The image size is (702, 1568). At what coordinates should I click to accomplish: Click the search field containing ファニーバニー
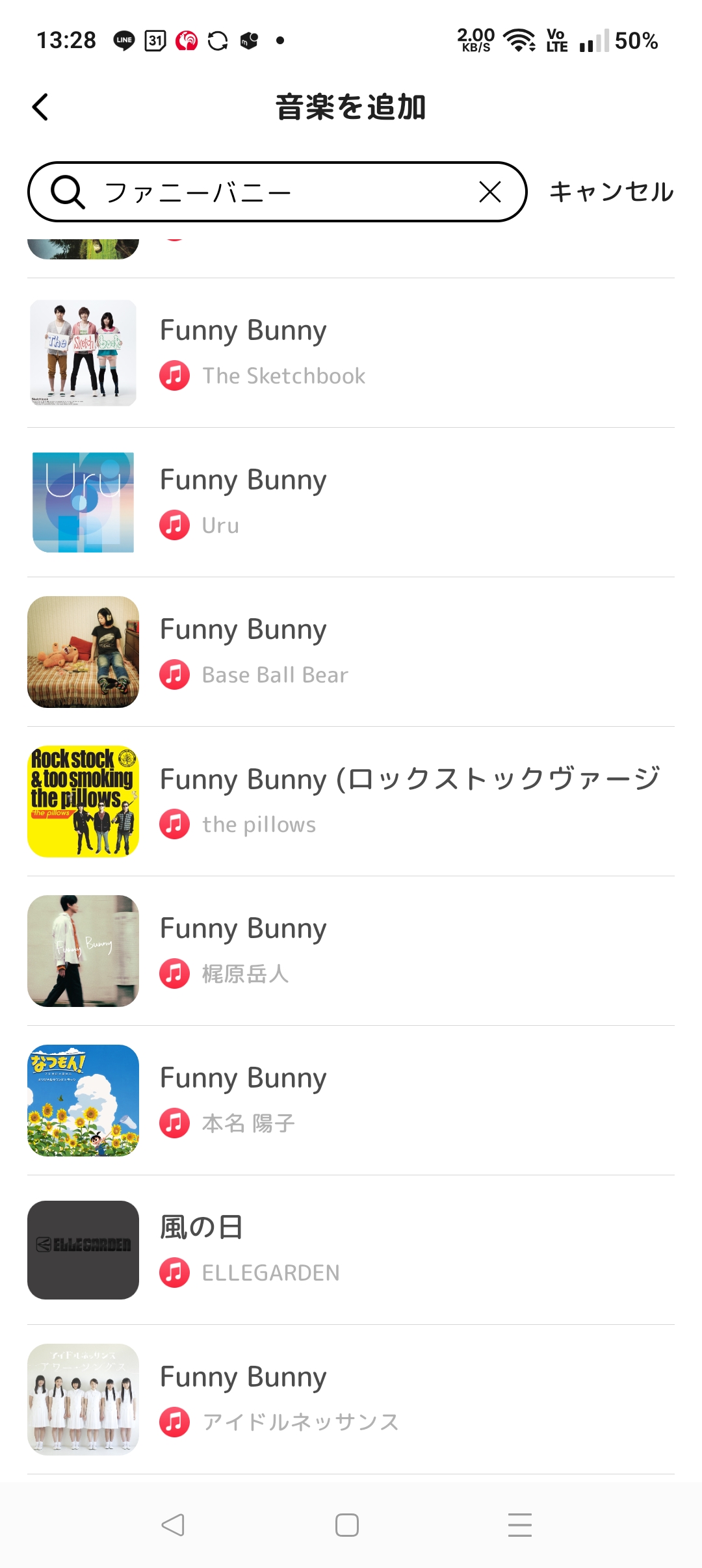click(286, 192)
